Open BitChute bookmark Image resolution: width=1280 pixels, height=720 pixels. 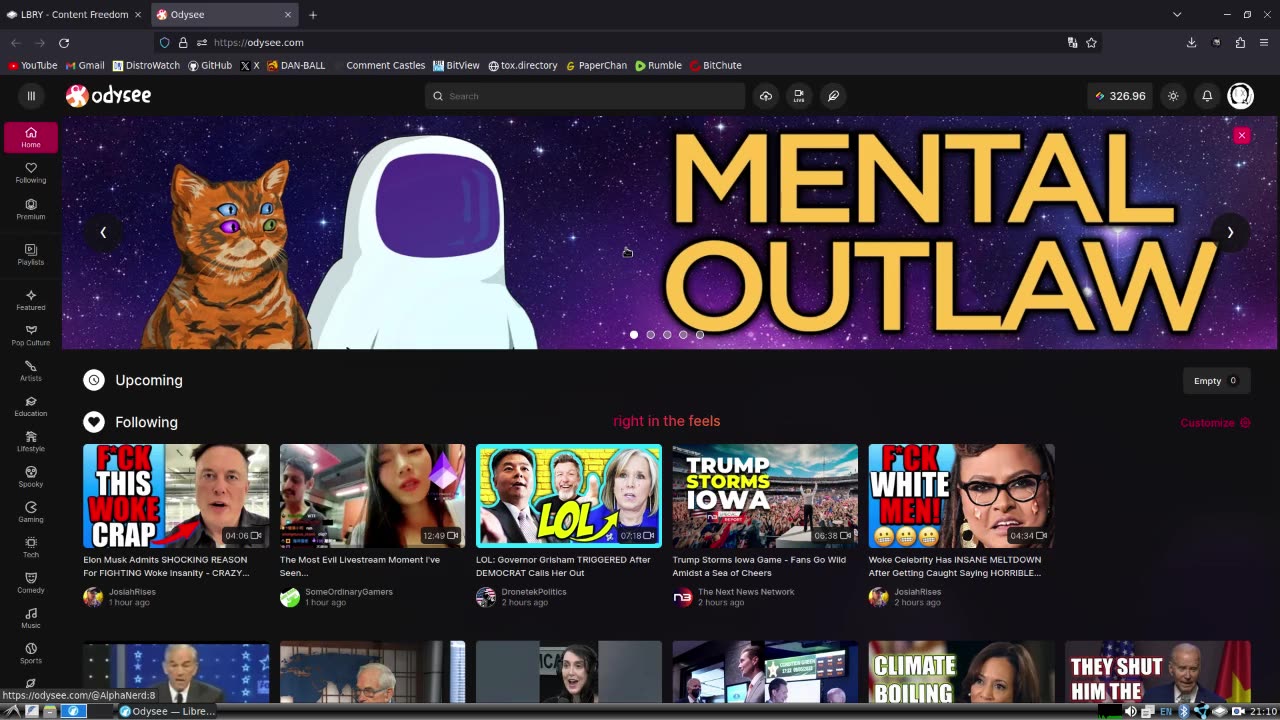(x=715, y=65)
